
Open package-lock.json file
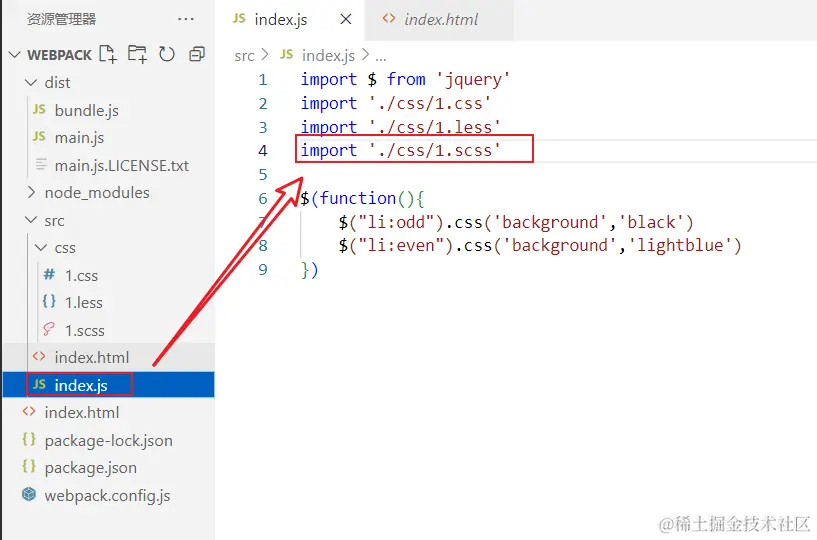click(x=108, y=440)
